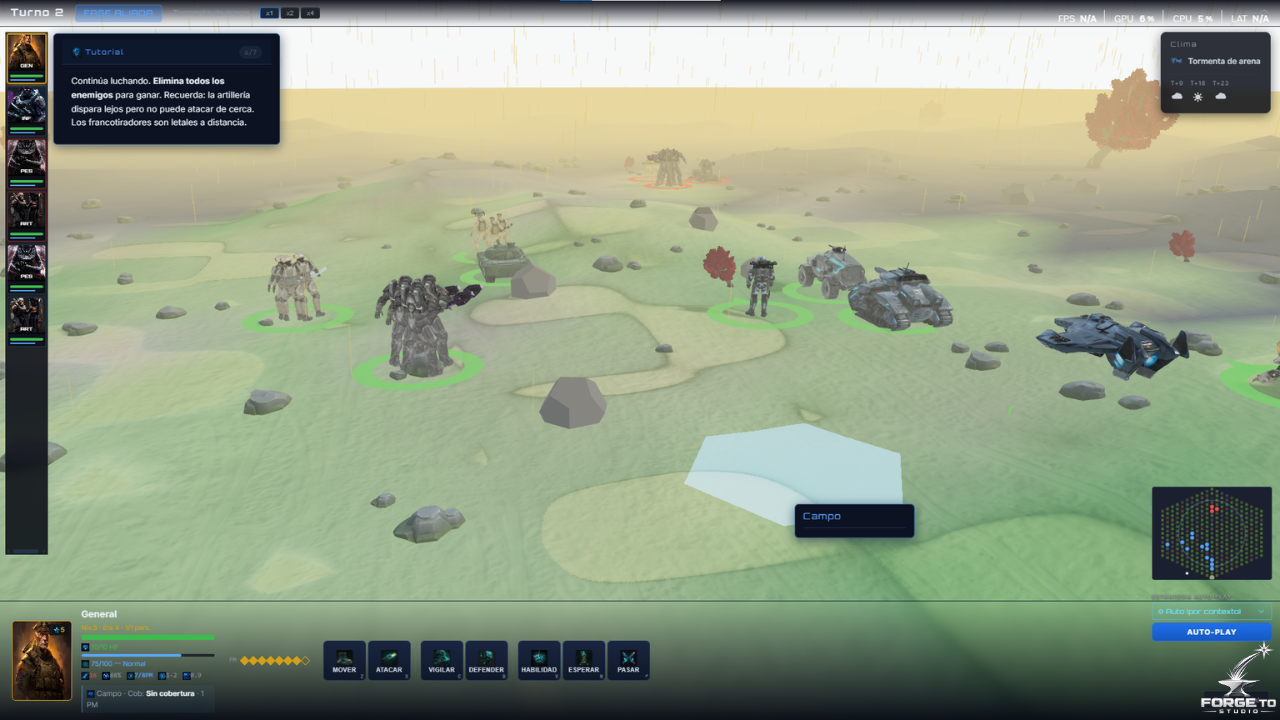The width and height of the screenshot is (1280, 720).
Task: Click the Tutorial panel title
Action: click(104, 52)
